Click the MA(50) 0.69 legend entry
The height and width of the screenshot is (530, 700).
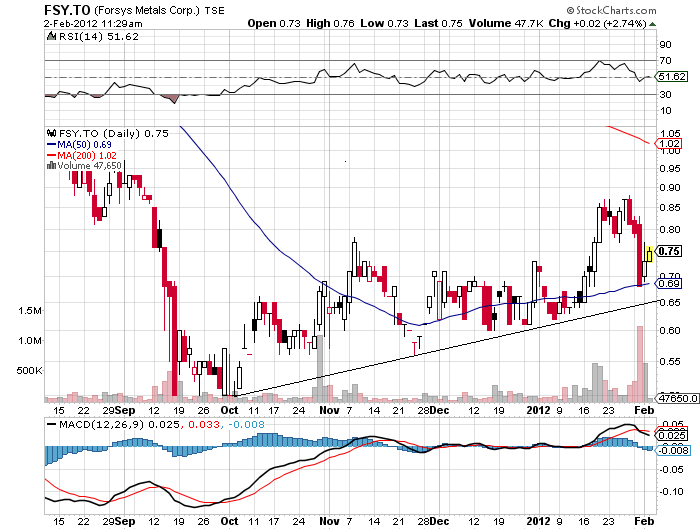79,144
